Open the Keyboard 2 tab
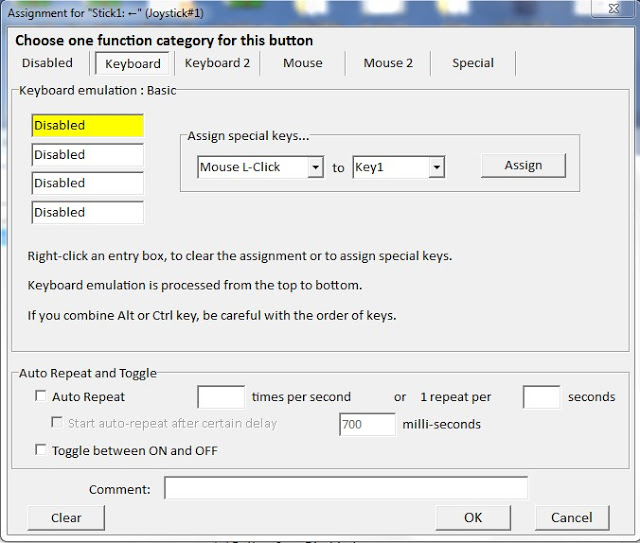640x543 pixels. 218,63
